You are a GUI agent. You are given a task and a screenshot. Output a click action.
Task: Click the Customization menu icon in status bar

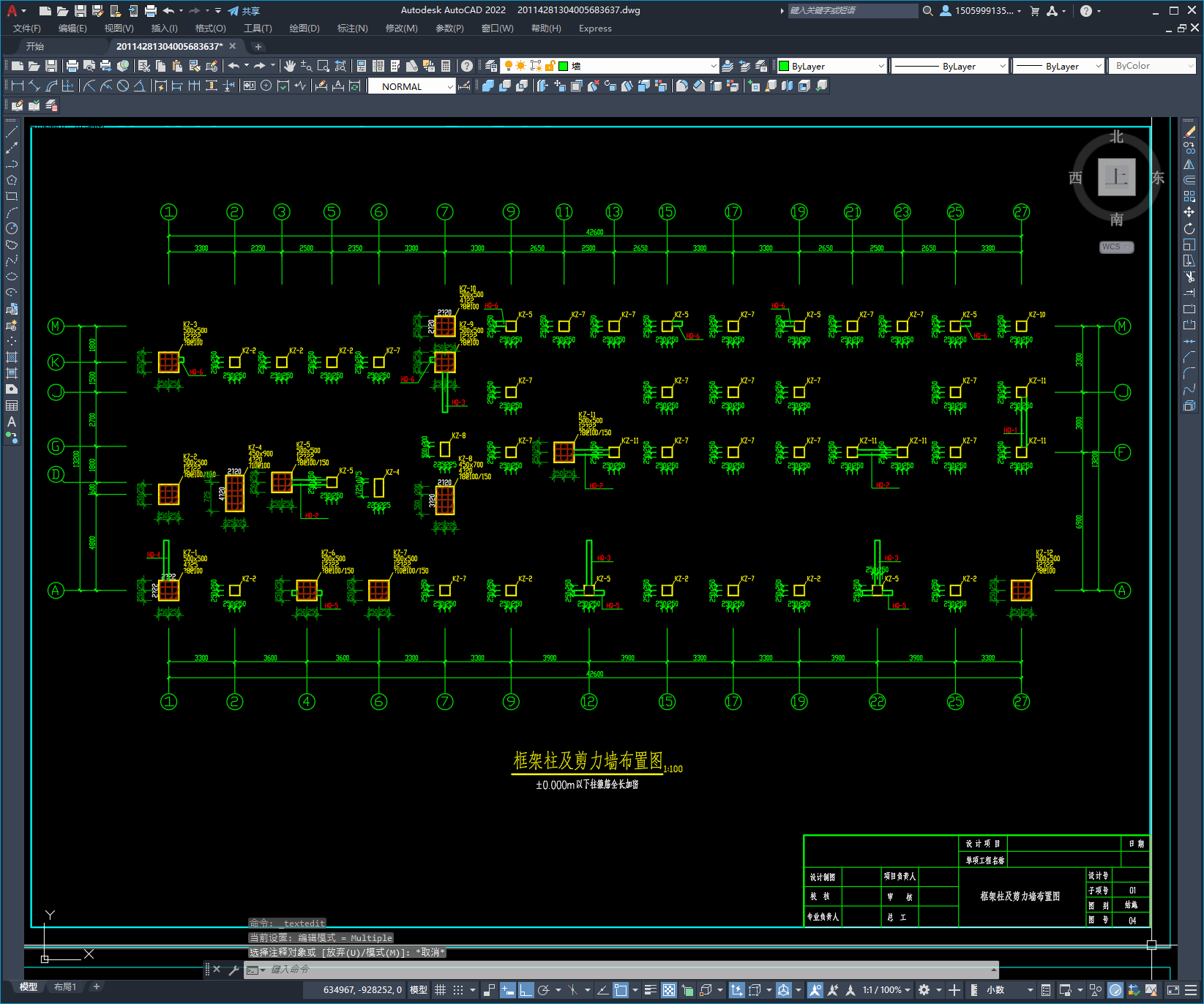click(x=1192, y=990)
